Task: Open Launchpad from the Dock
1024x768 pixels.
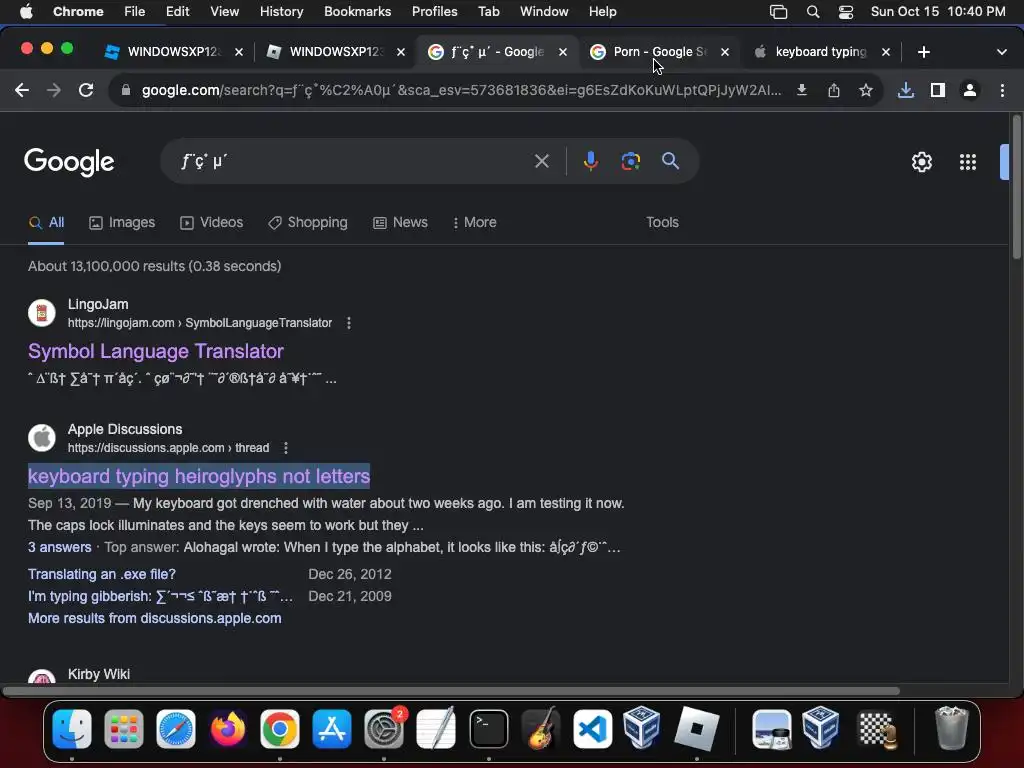Action: click(123, 729)
